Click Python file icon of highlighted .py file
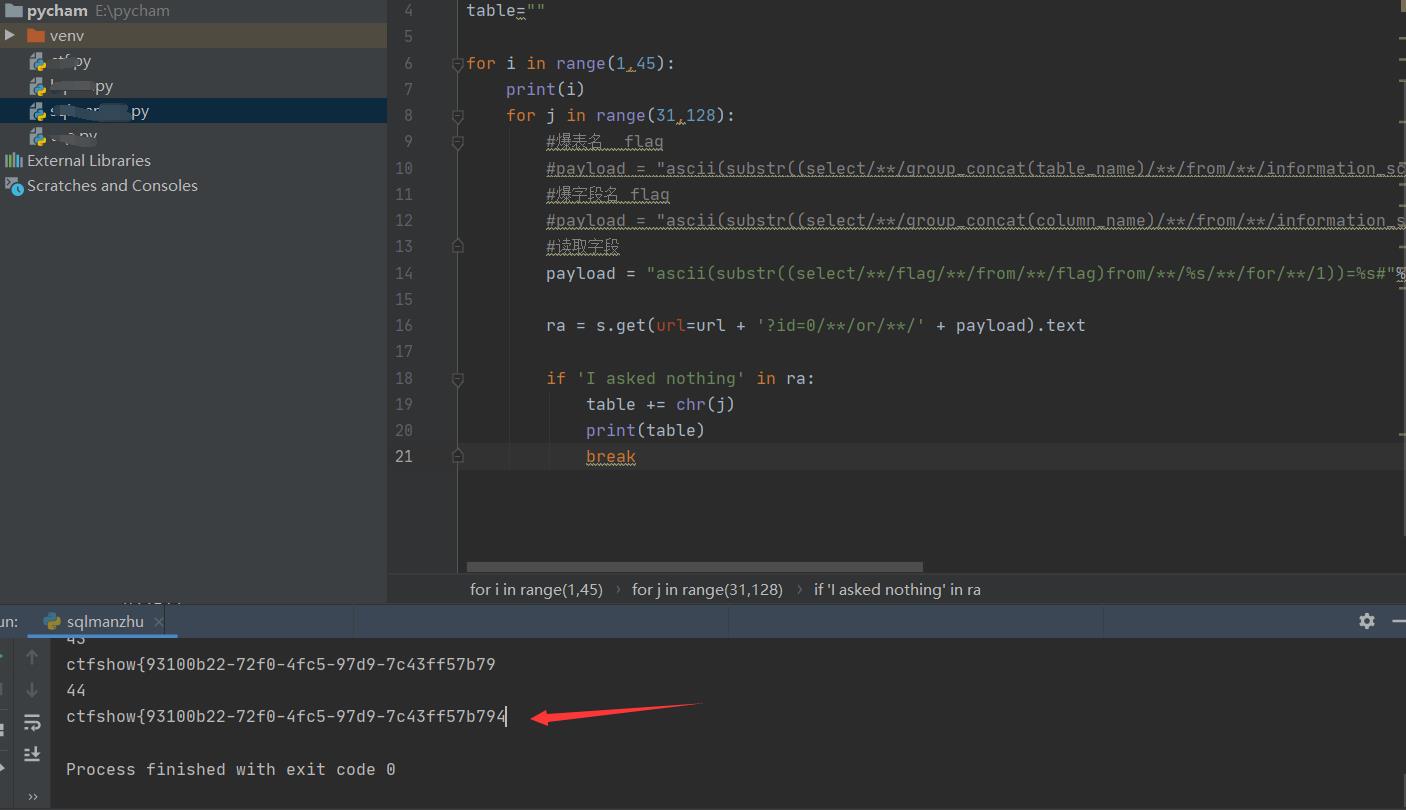 (38, 111)
